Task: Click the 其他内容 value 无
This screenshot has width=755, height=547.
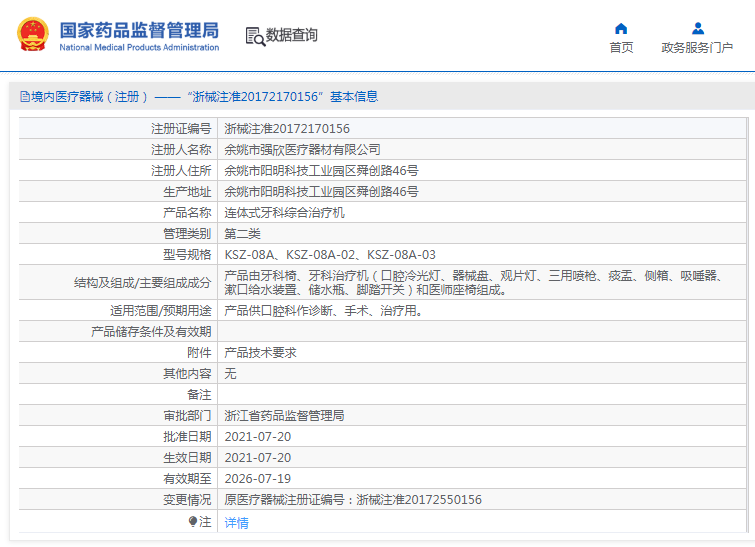Action: [230, 374]
